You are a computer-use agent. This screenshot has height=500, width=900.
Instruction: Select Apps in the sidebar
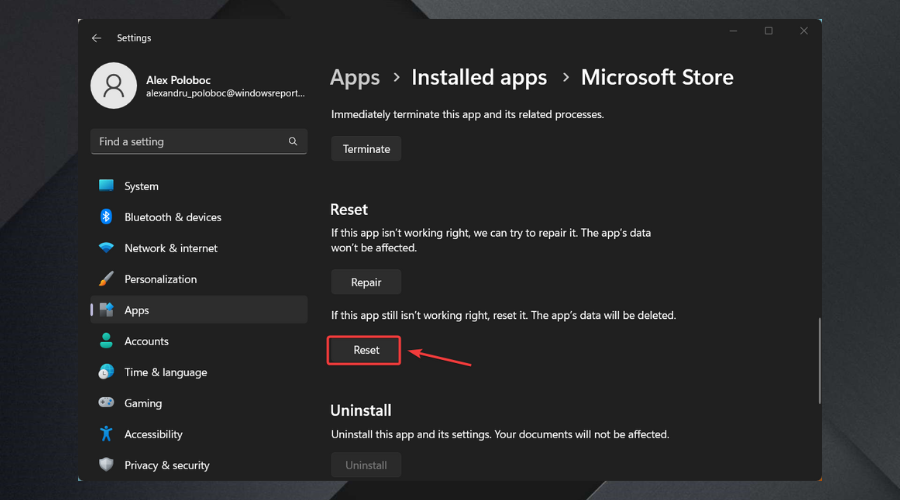pos(137,310)
